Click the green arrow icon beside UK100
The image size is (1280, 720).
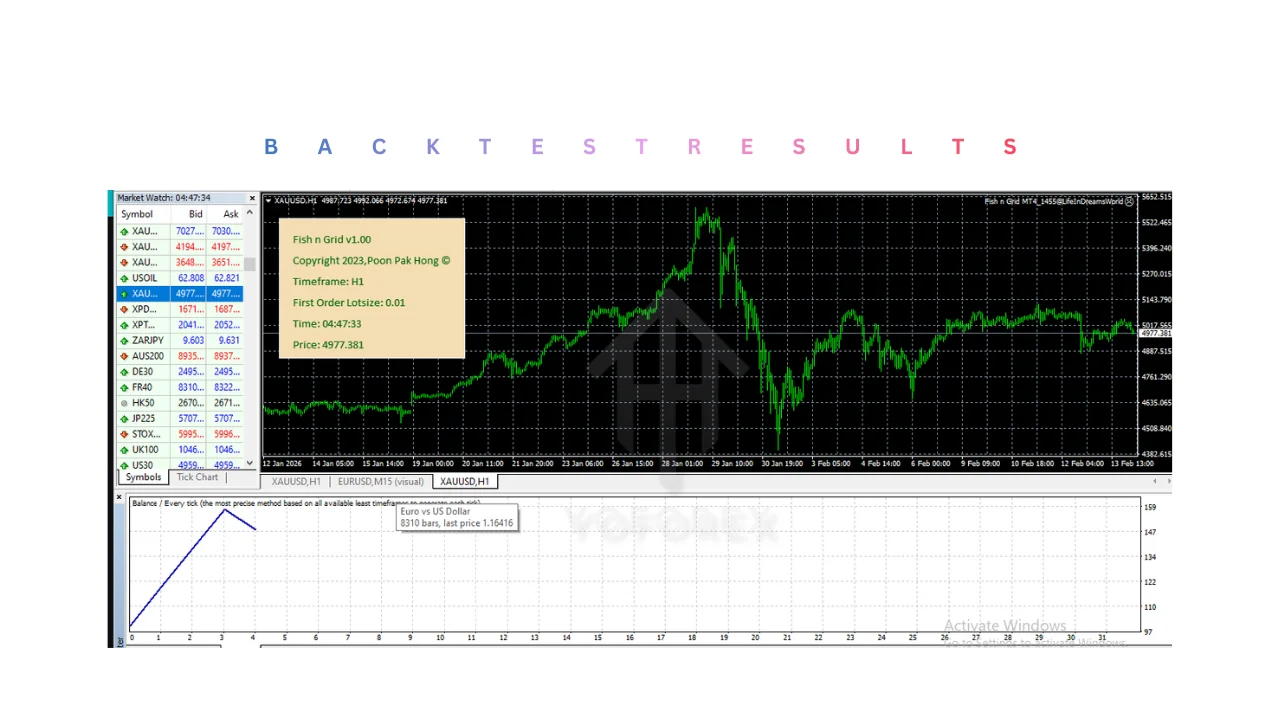point(124,450)
